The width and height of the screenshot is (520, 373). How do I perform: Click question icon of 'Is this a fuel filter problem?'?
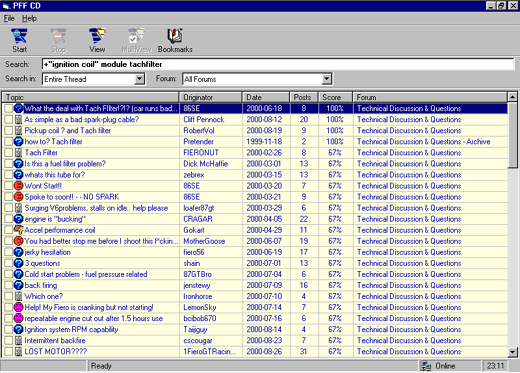click(18, 163)
